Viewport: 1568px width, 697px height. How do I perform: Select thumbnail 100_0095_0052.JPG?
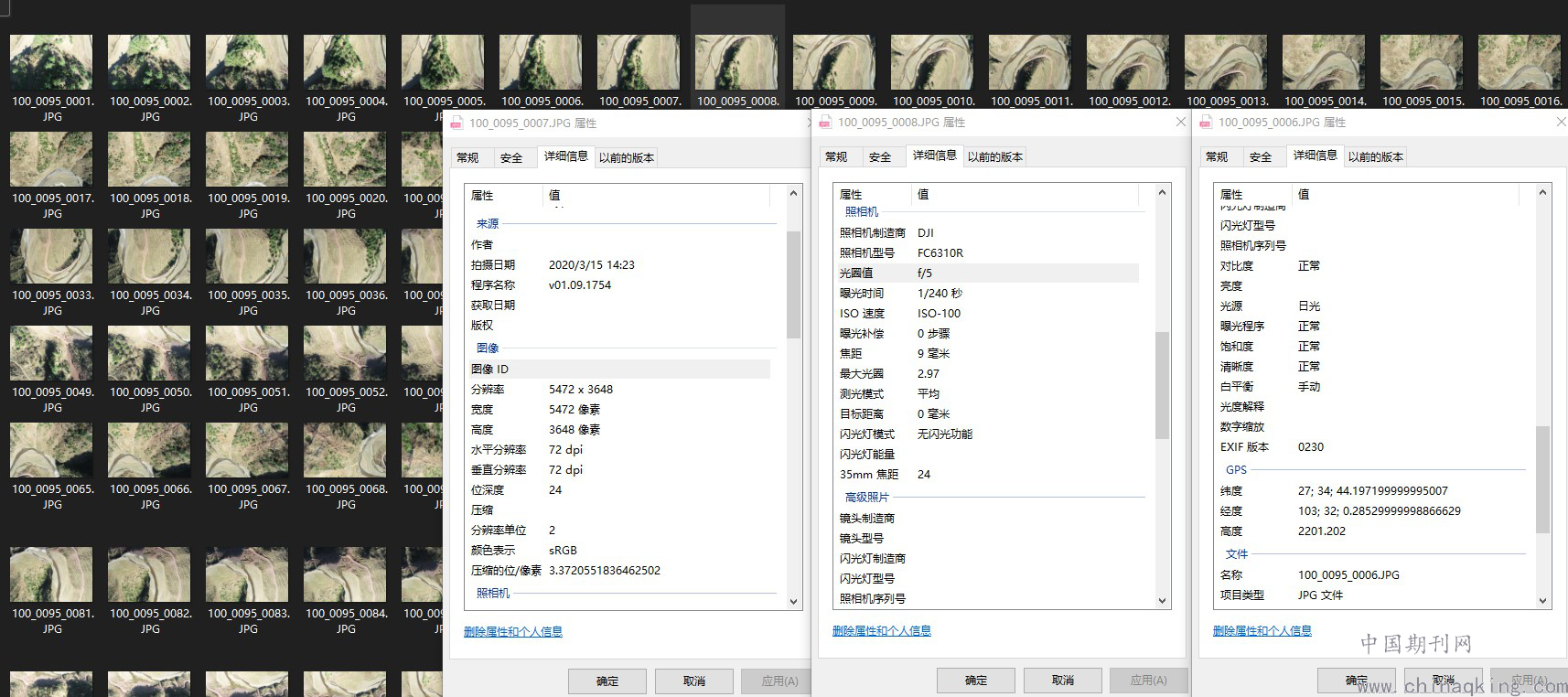click(345, 353)
